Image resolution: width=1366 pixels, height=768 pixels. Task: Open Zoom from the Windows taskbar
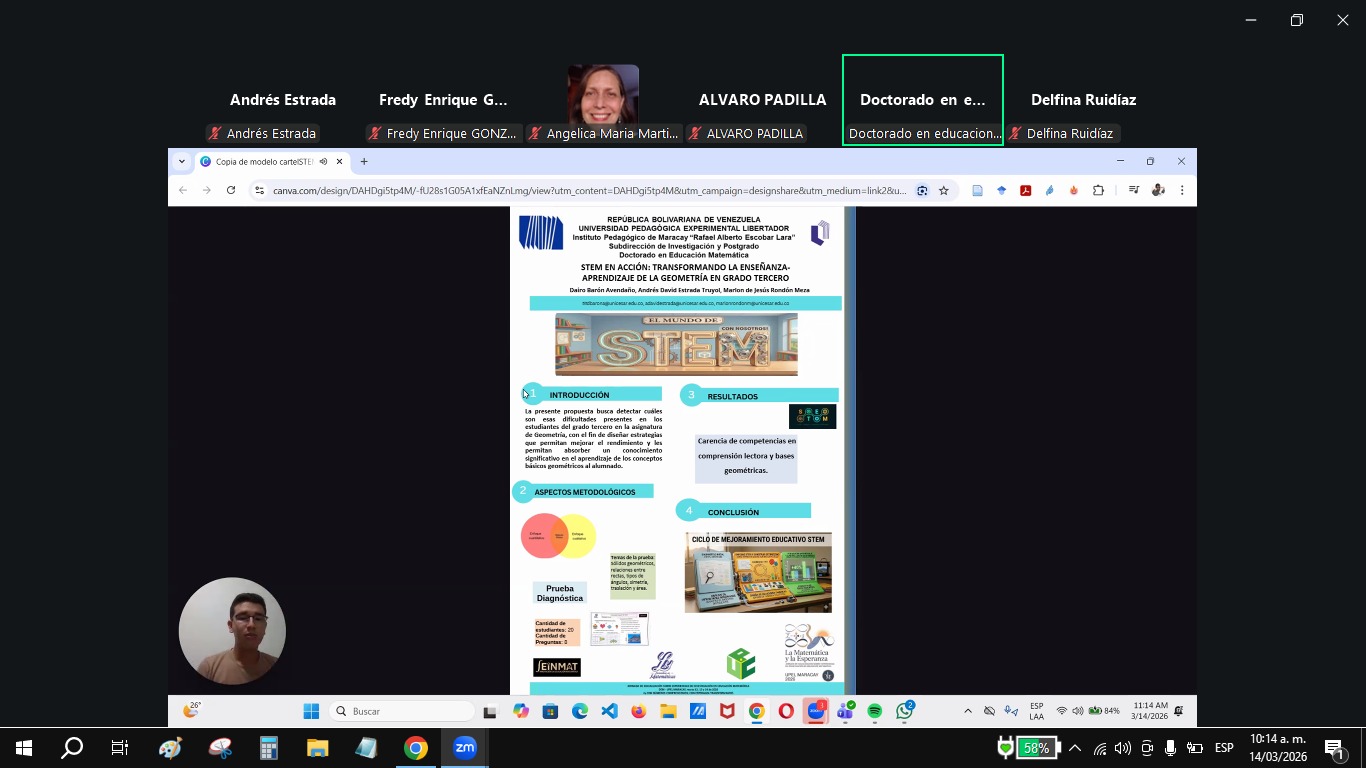tap(465, 748)
